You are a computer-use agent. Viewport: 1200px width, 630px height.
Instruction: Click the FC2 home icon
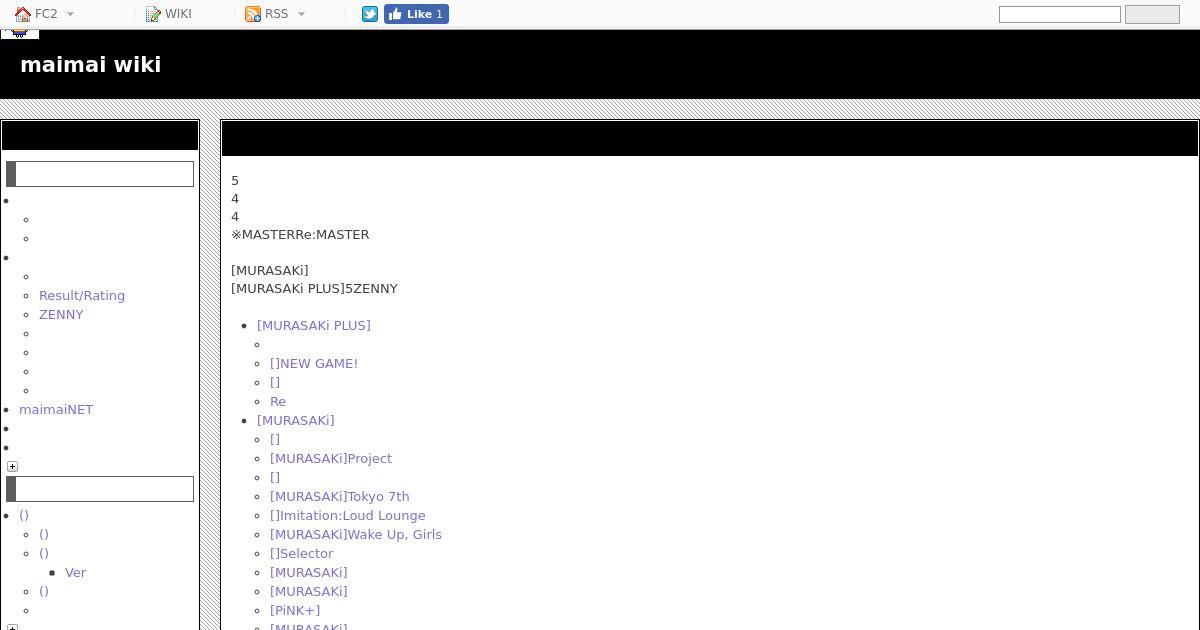[x=23, y=14]
